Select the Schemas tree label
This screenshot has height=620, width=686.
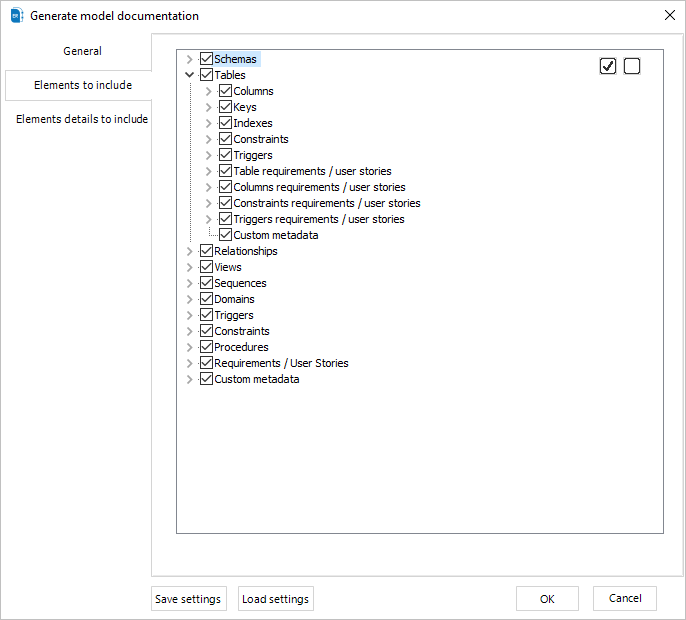point(235,59)
